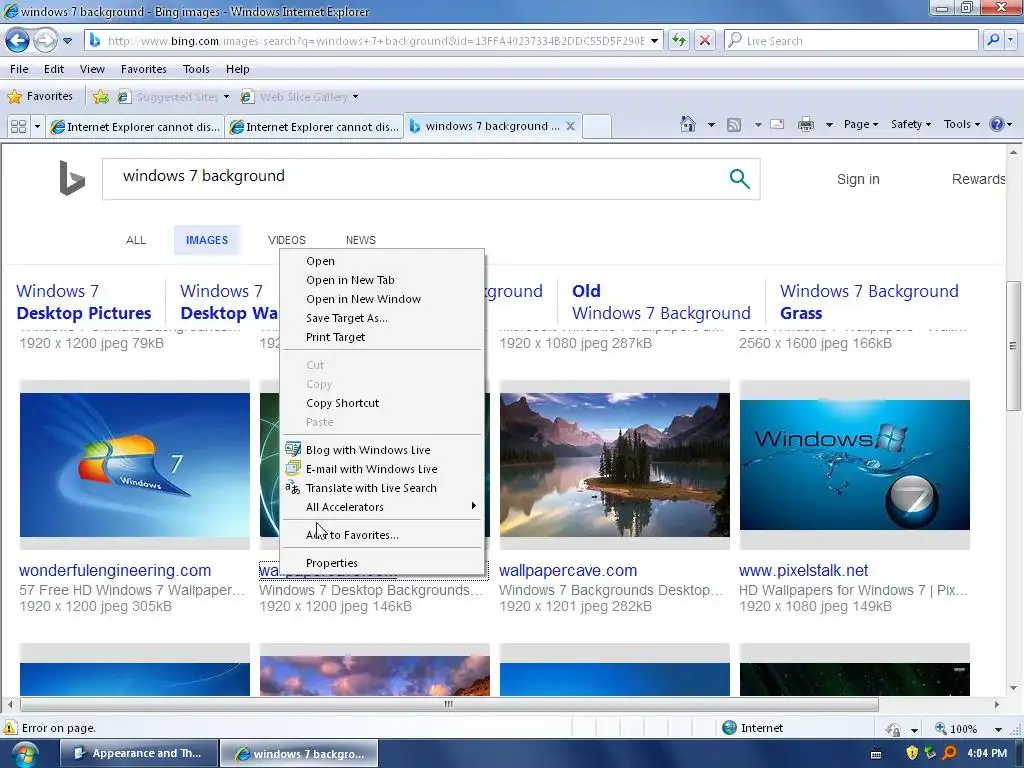Click the Read Mail icon
The width and height of the screenshot is (1024, 768).
tap(777, 124)
